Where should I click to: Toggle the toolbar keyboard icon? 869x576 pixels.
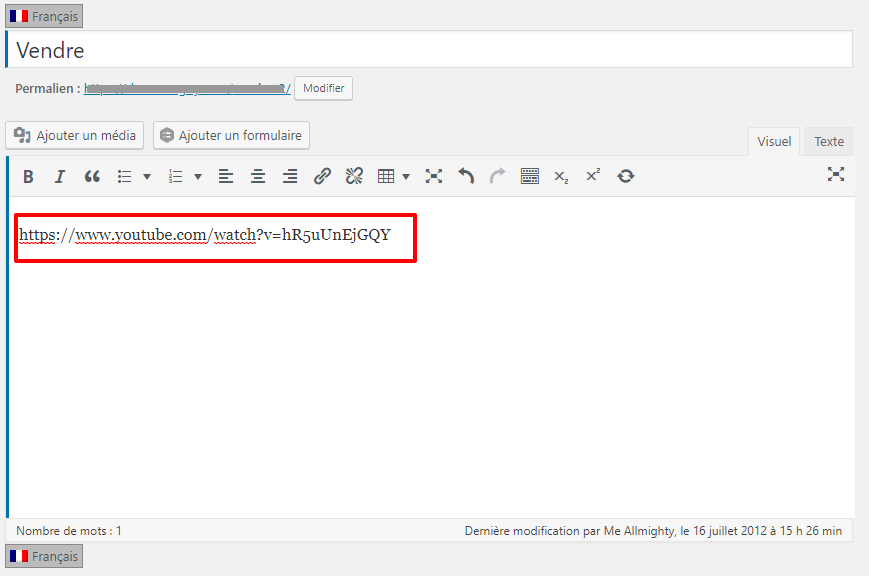pos(530,176)
